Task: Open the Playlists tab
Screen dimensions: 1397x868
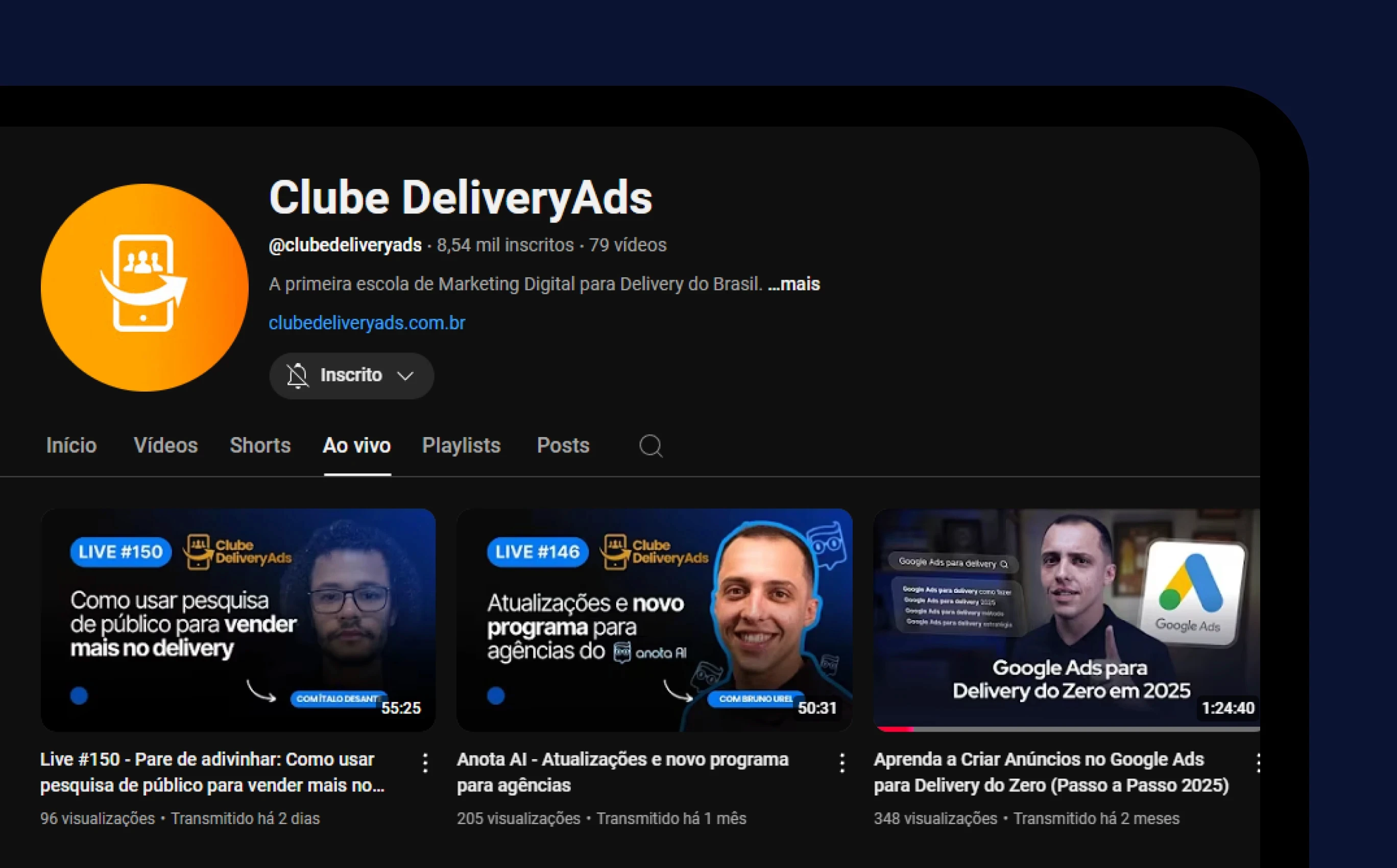Action: pyautogui.click(x=461, y=445)
